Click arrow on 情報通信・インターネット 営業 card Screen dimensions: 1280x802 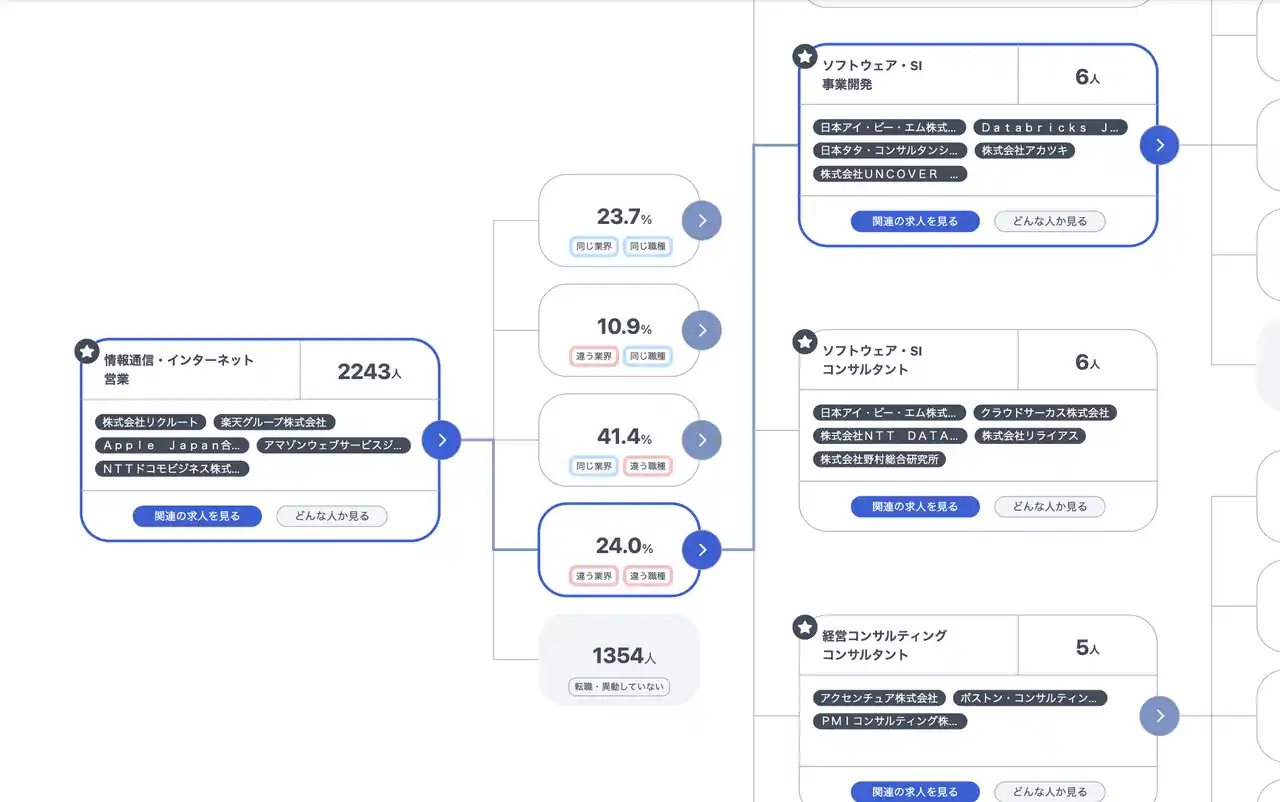coord(441,440)
